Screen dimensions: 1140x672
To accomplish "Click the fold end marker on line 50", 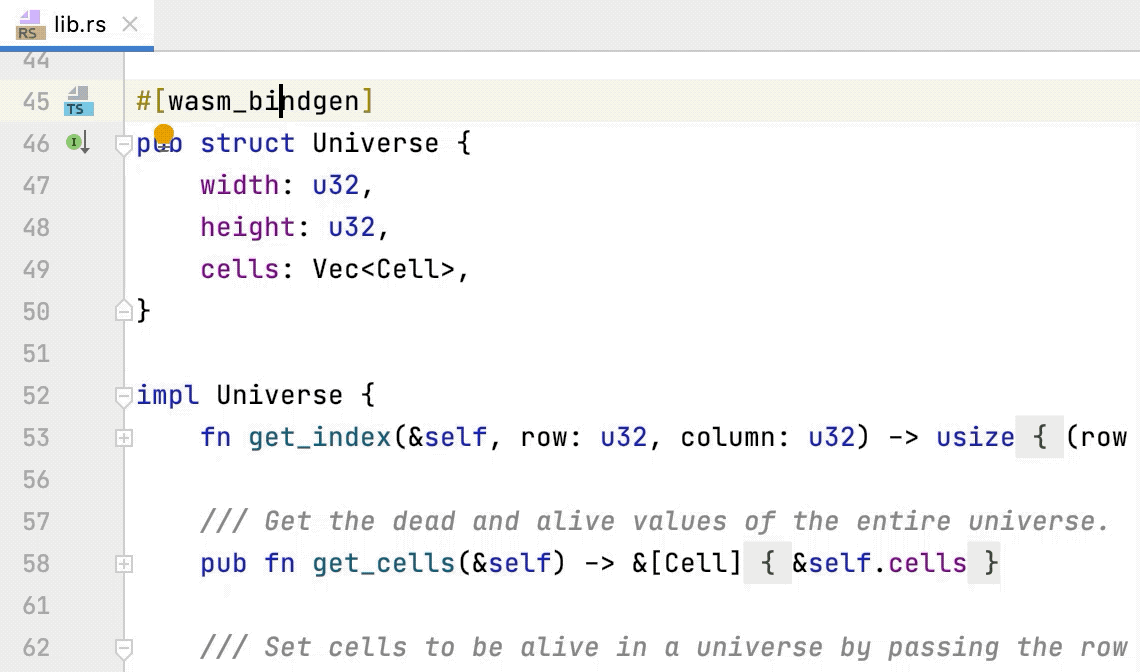I will (124, 311).
